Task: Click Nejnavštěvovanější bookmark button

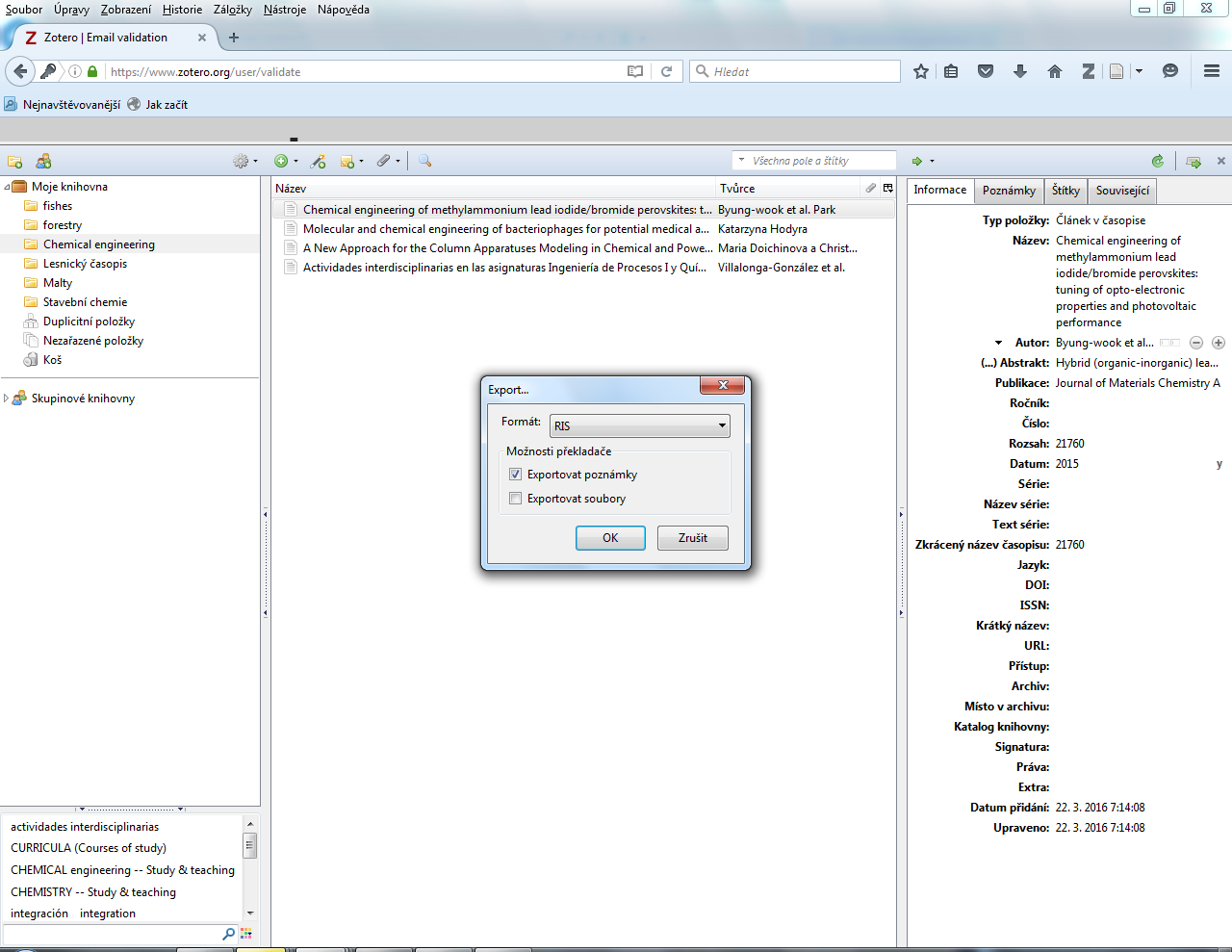Action: (63, 105)
